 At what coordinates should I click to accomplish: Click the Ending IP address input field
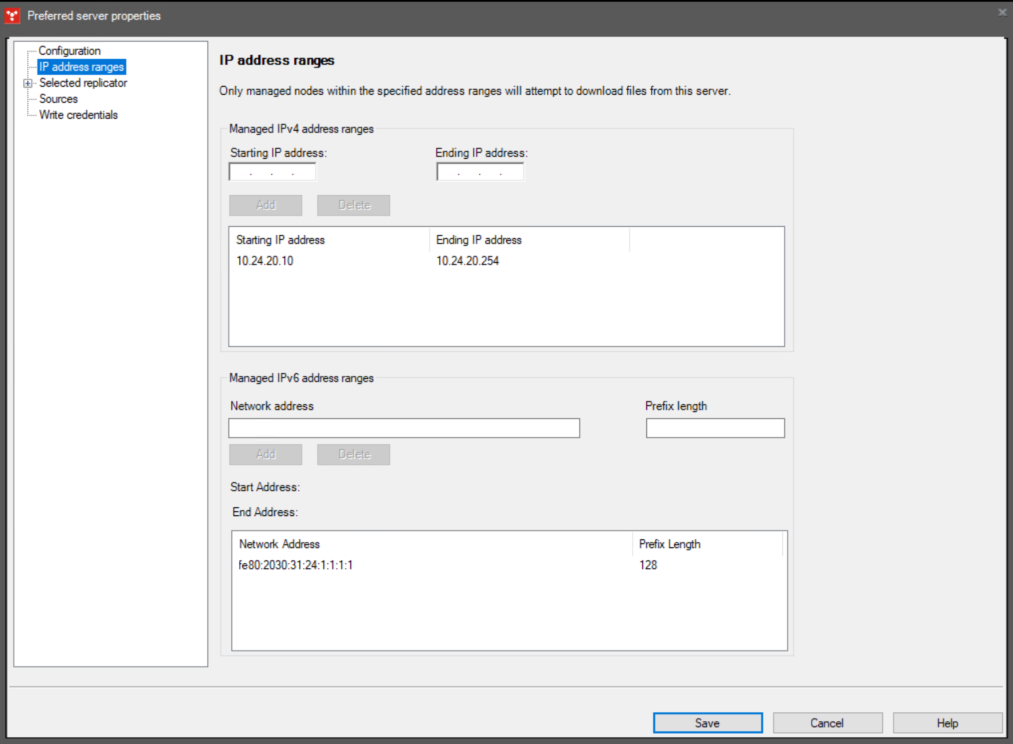[x=480, y=173]
